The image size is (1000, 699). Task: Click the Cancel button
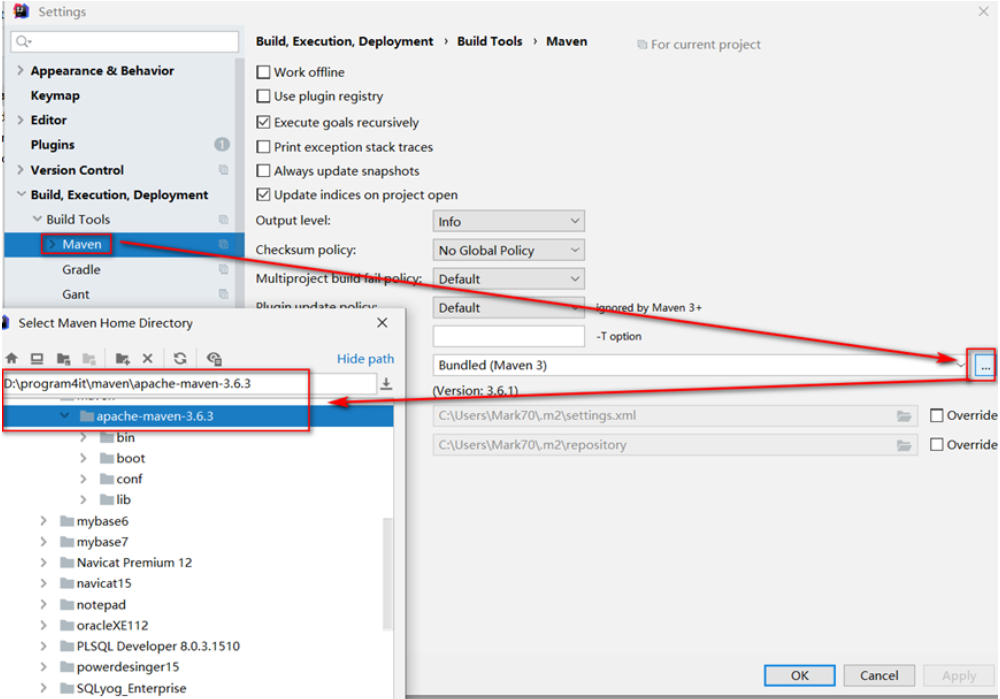click(x=879, y=675)
